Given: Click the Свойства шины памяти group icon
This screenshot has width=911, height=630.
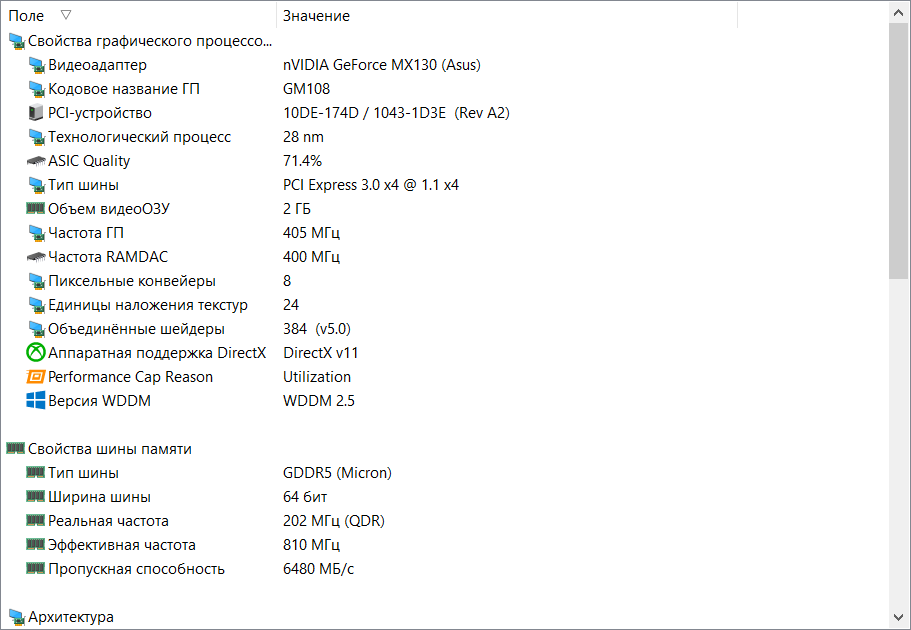Looking at the screenshot, I should (x=16, y=448).
